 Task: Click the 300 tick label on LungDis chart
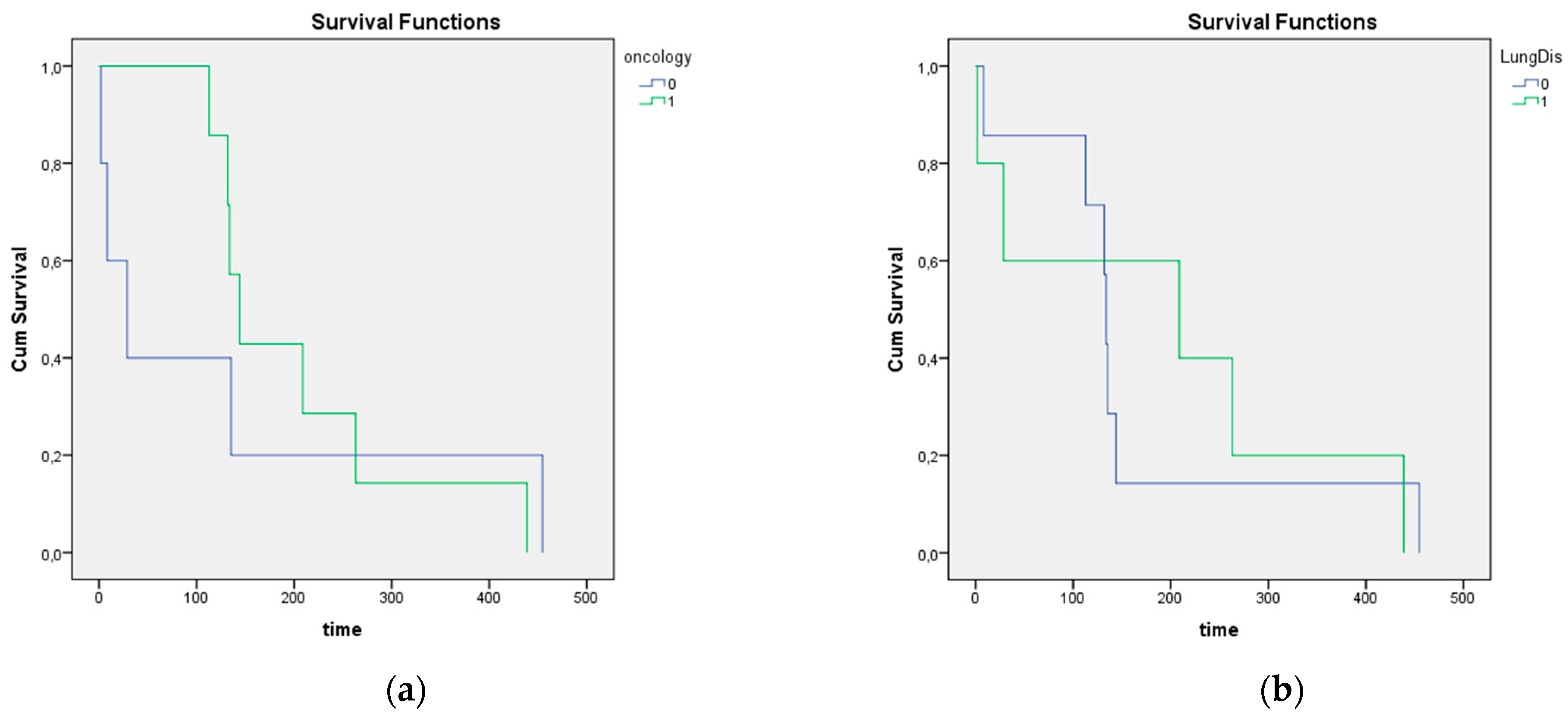pos(1267,598)
